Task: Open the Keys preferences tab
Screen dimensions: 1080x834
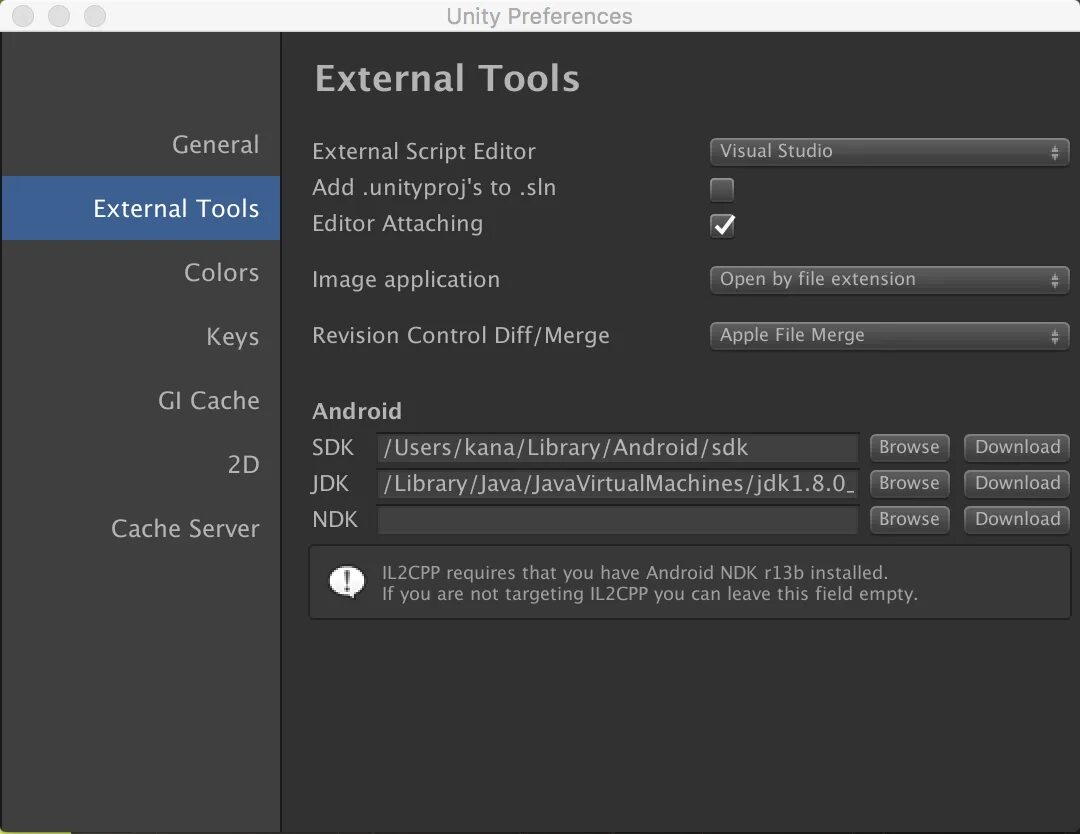Action: (232, 337)
